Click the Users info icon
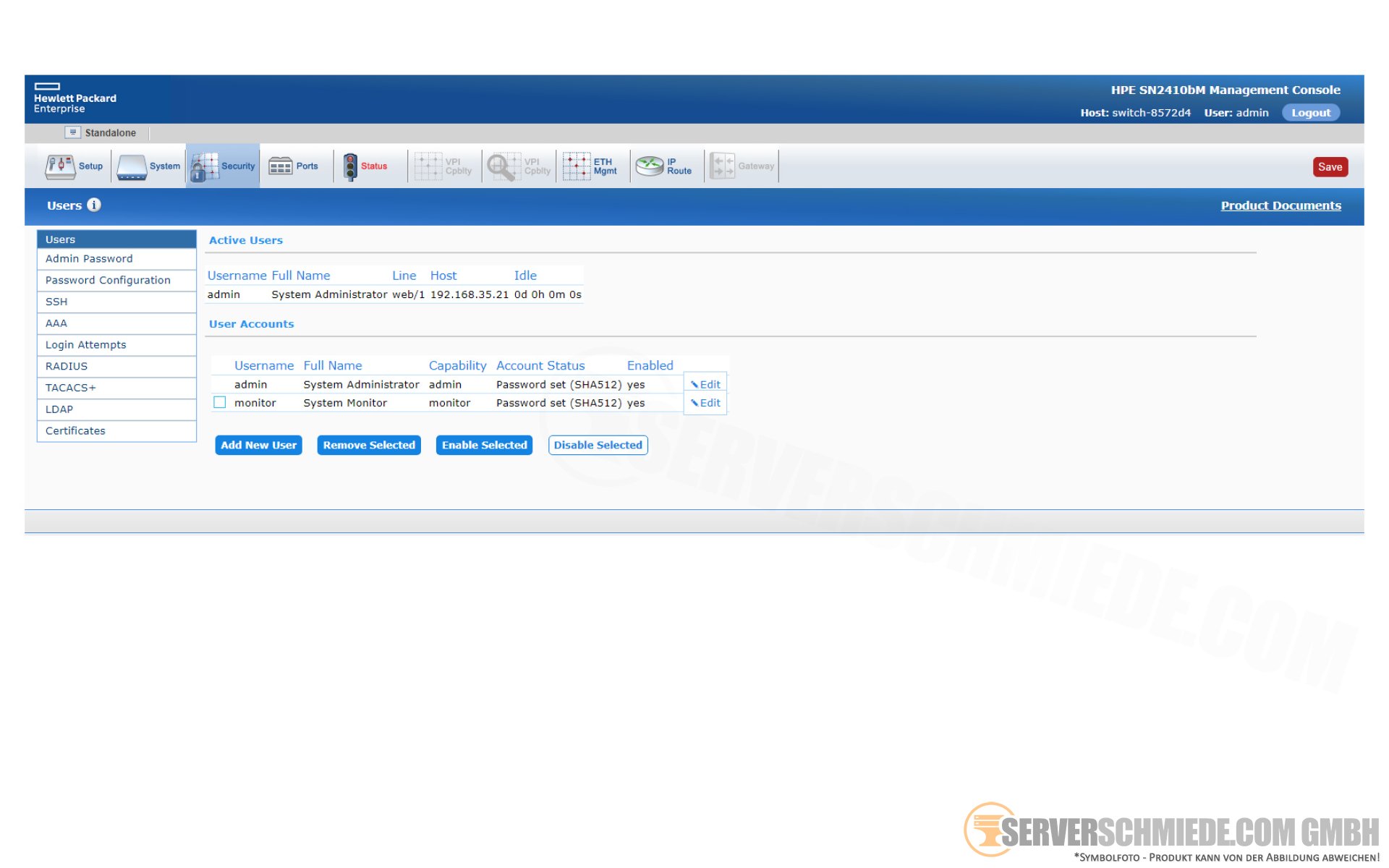1389x868 pixels. (94, 205)
